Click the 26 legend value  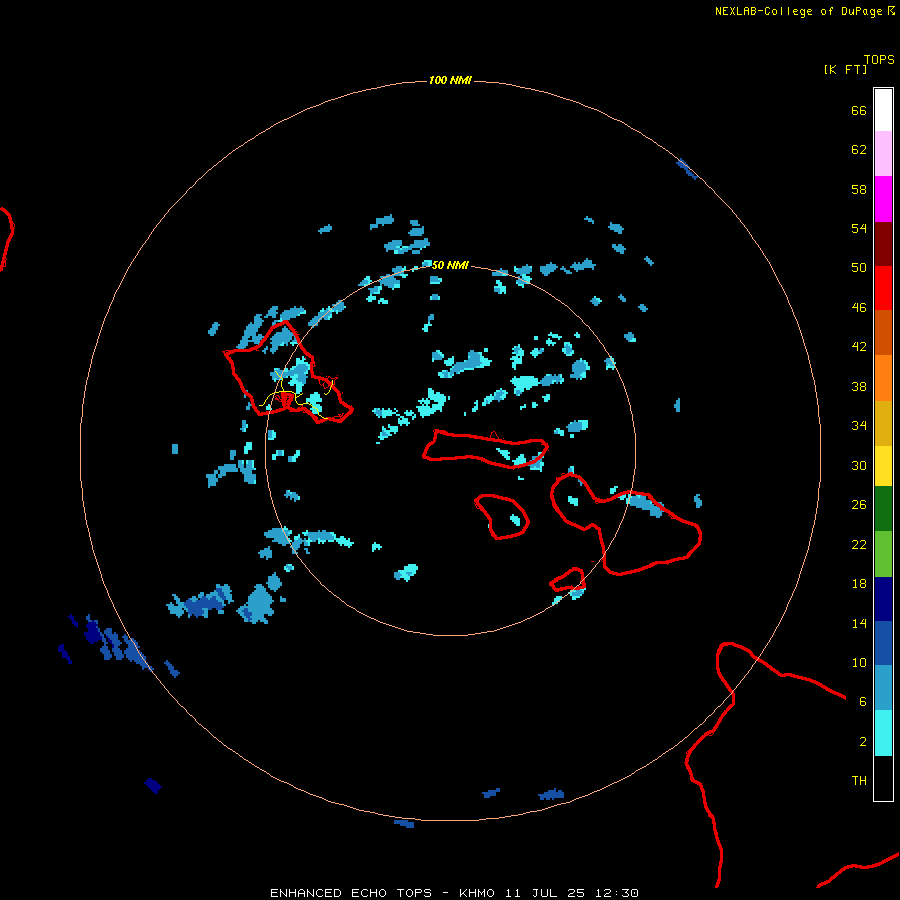(x=859, y=505)
